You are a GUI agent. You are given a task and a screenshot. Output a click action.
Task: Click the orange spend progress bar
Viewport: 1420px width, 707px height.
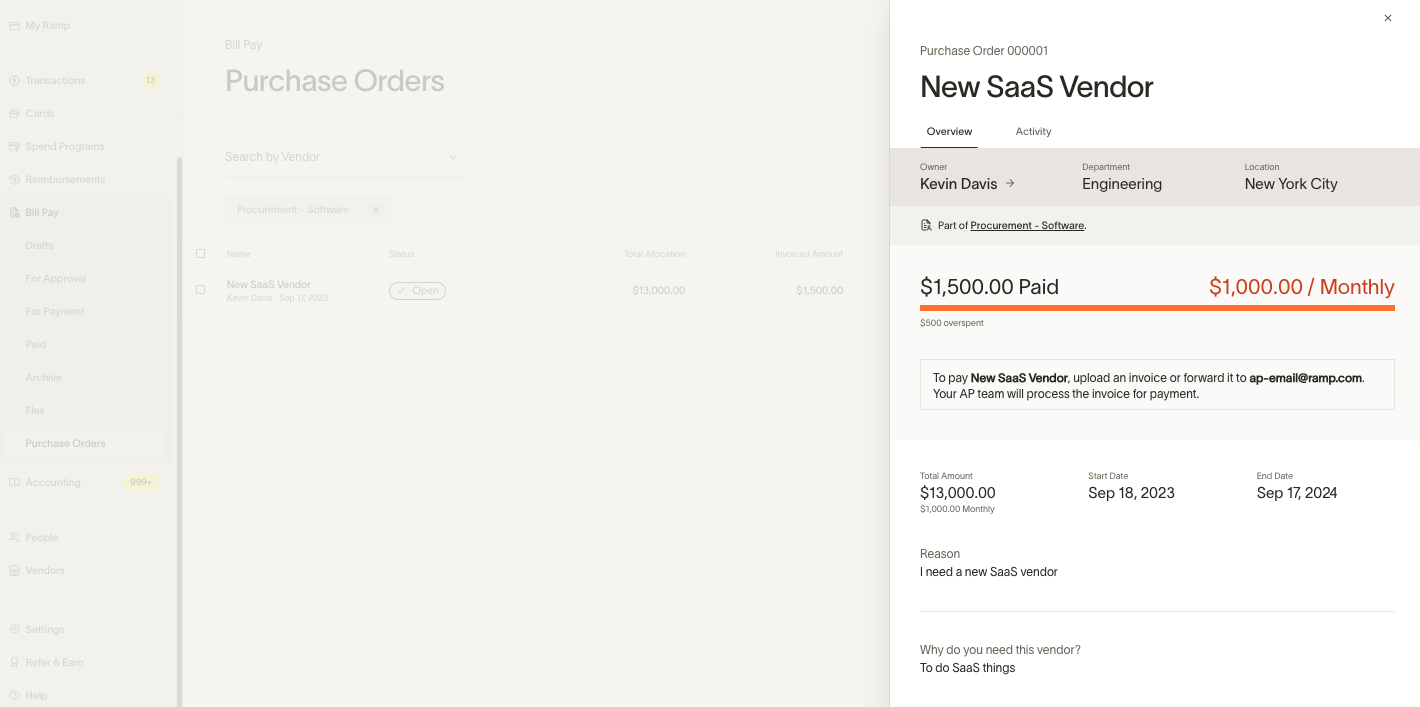coord(1157,308)
